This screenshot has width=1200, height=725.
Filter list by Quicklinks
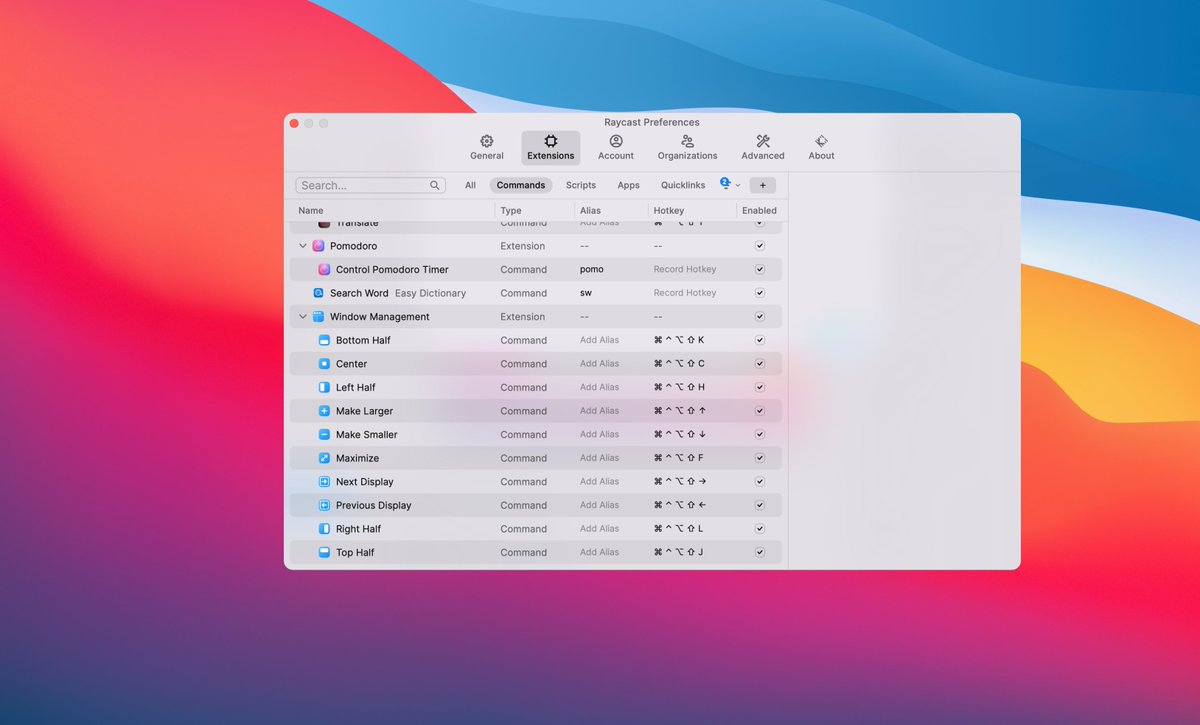(683, 185)
